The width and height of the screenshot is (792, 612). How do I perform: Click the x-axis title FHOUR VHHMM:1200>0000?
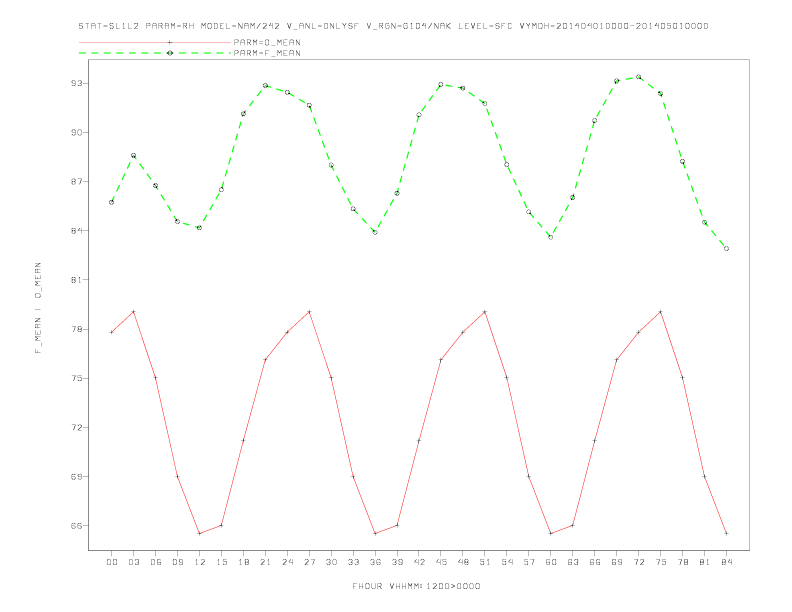pyautogui.click(x=416, y=586)
